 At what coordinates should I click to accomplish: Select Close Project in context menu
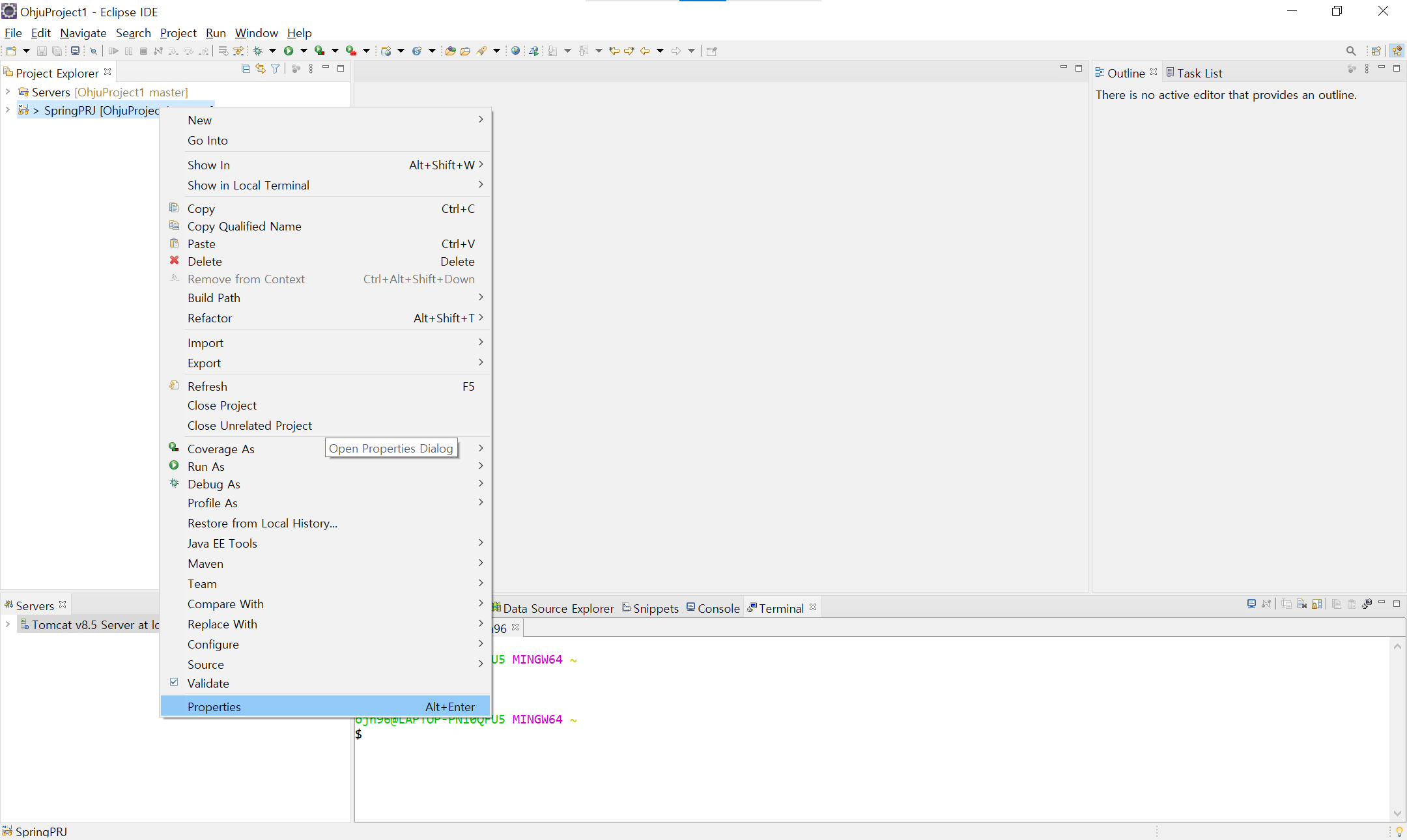[x=222, y=405]
